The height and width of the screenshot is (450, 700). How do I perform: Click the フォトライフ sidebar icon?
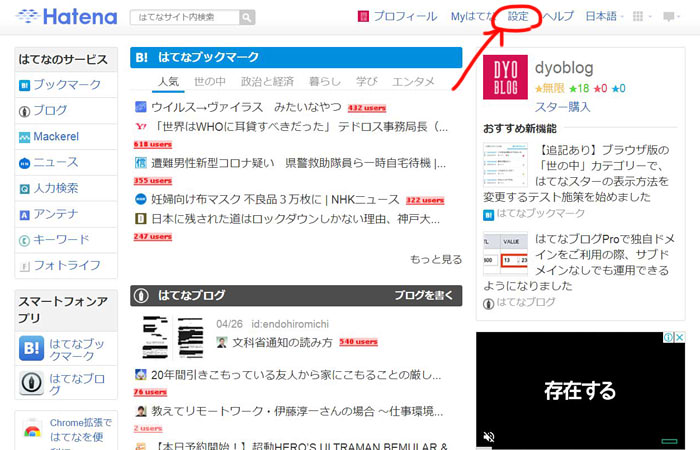[24, 267]
